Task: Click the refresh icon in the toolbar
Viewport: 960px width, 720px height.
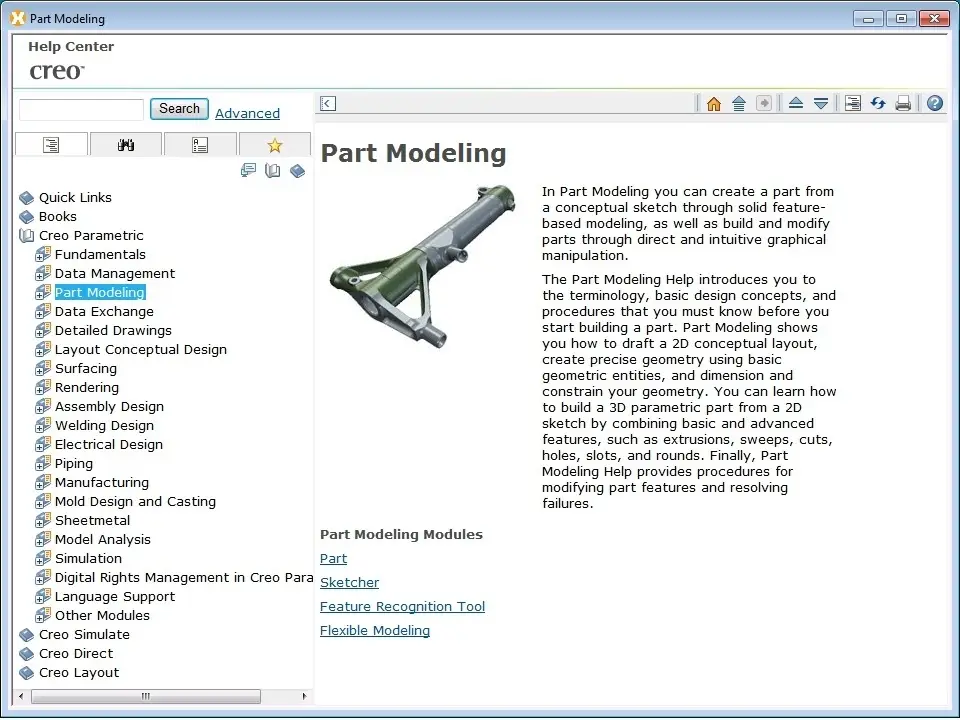Action: (x=878, y=103)
